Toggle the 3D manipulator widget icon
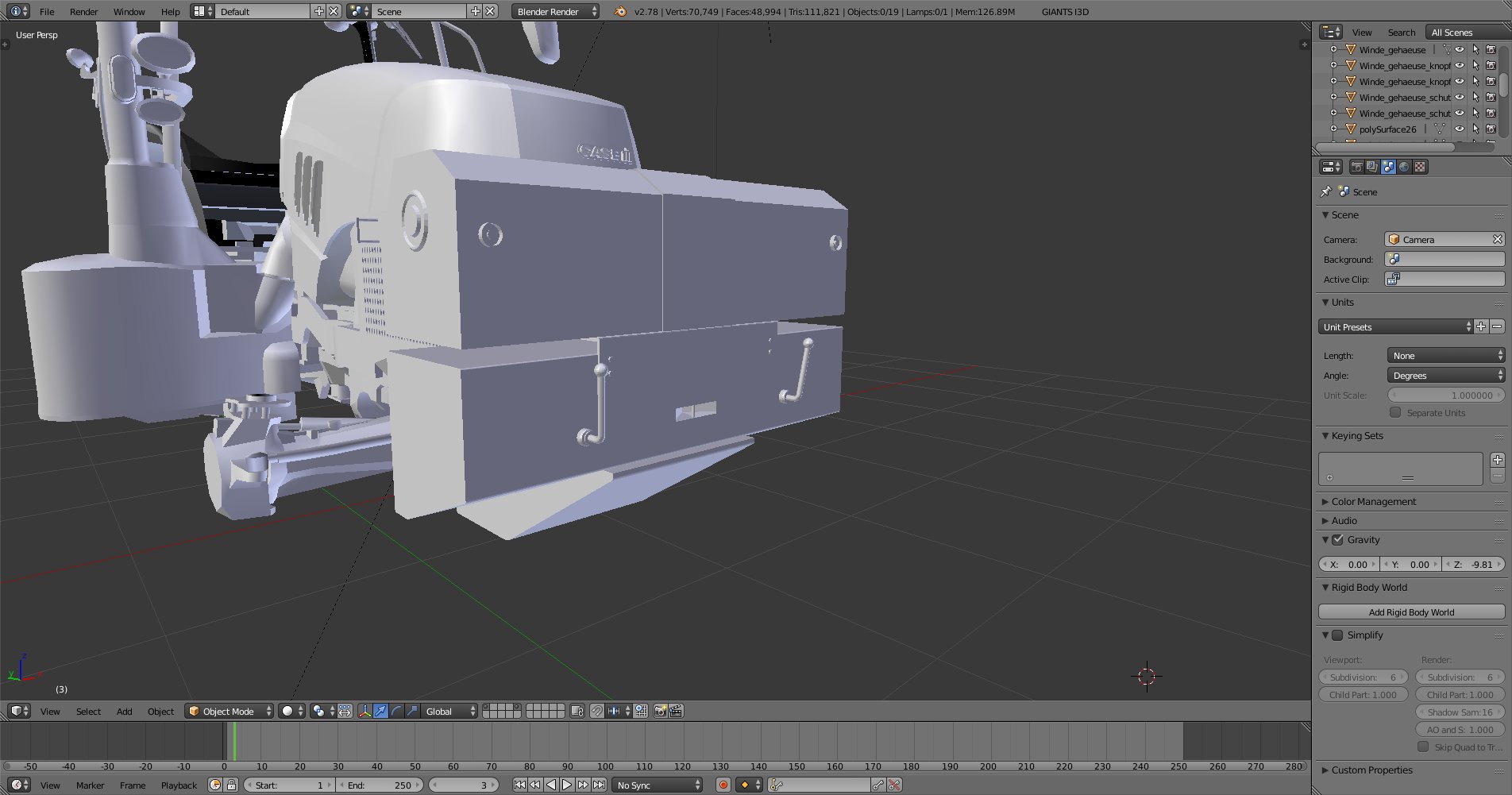 364,711
